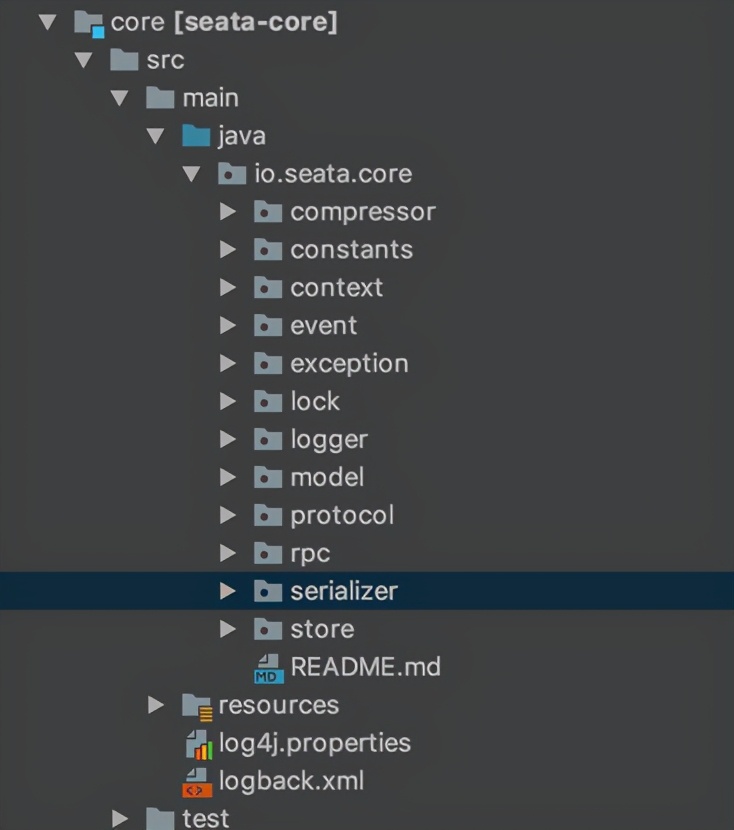Expand the resources folder arrow
This screenshot has width=734, height=830.
click(156, 705)
